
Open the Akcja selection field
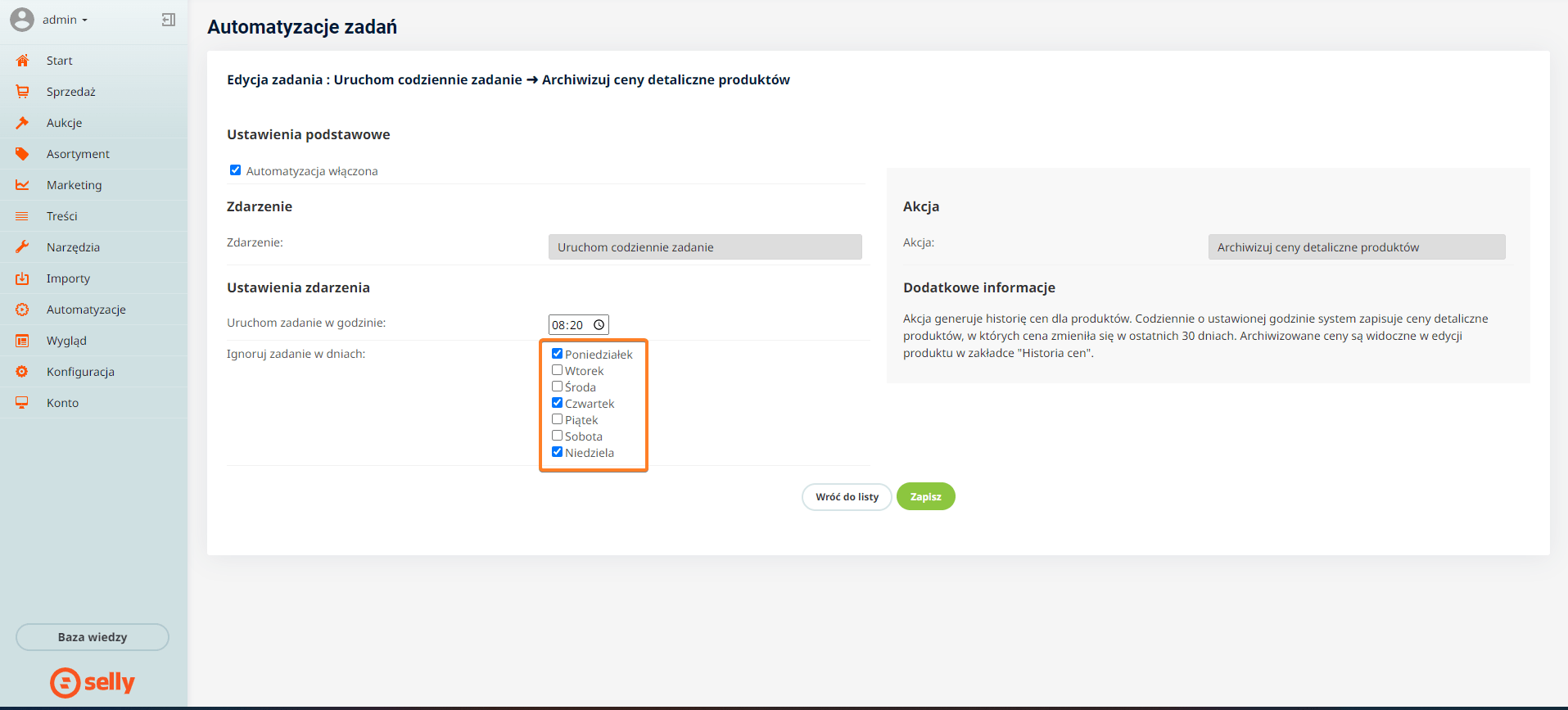[1356, 247]
